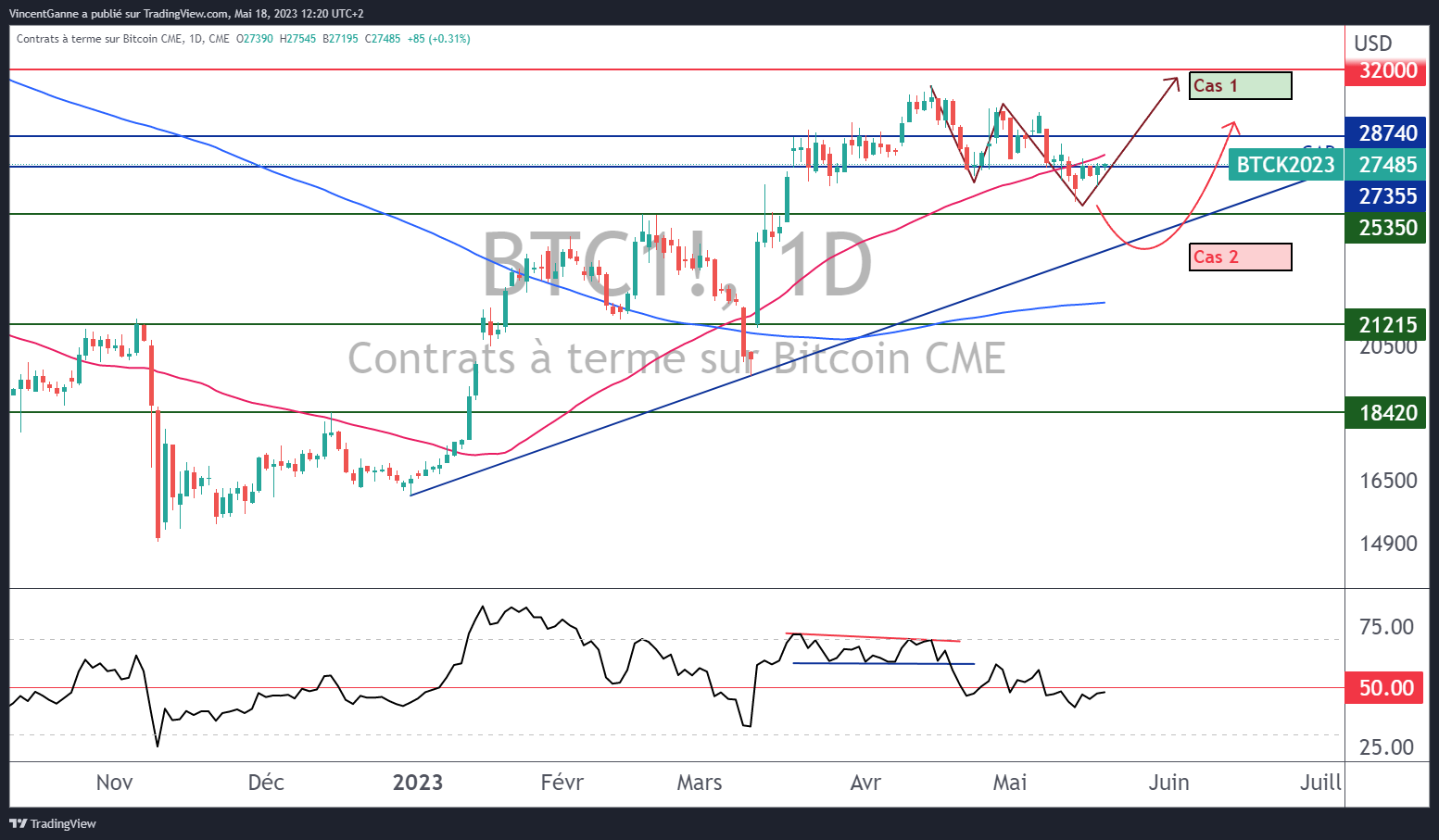The image size is (1439, 840).
Task: Open the USD currency selector on price axis
Action: 1372,44
